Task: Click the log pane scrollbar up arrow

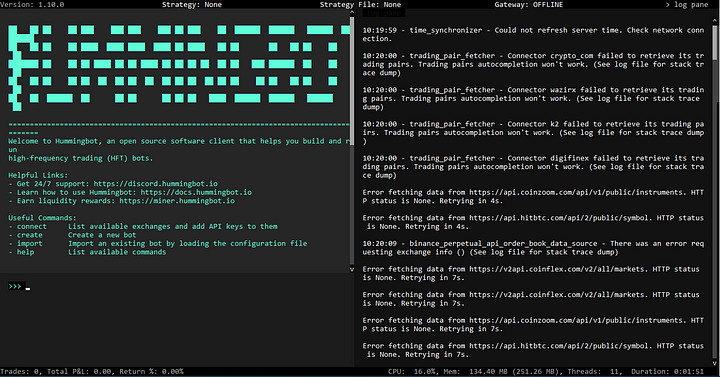Action: pos(715,20)
